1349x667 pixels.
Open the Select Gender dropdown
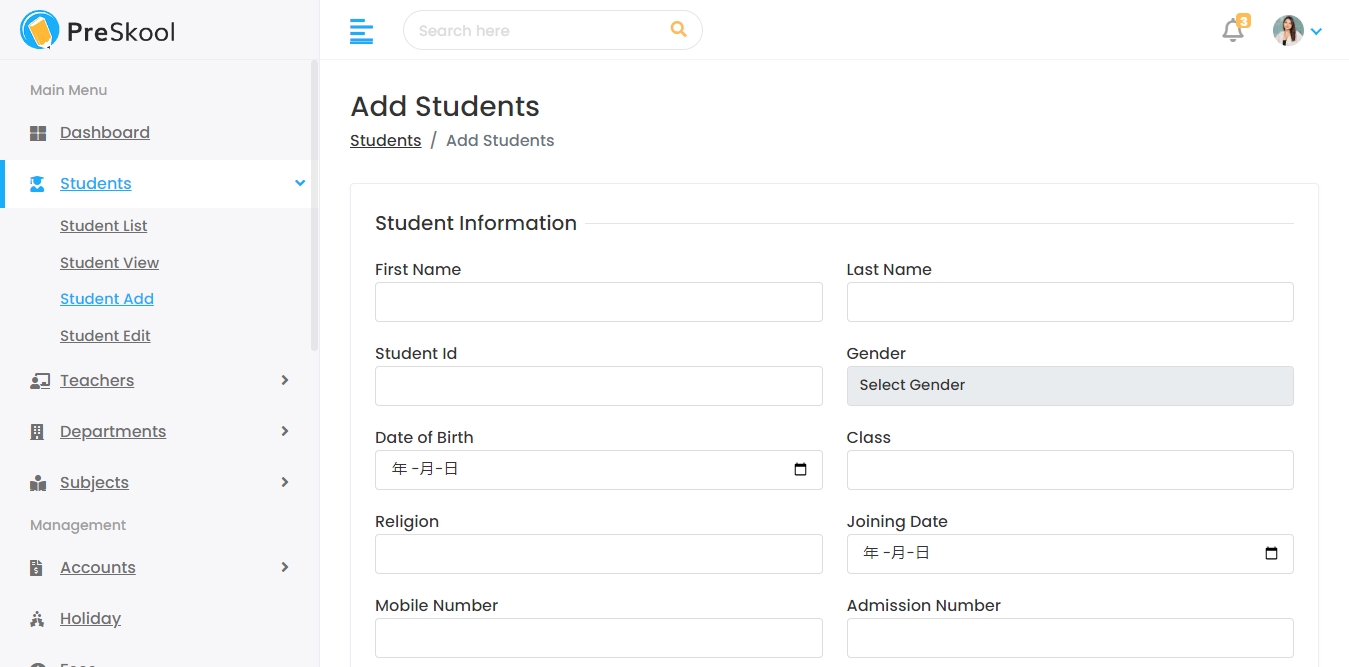1069,386
